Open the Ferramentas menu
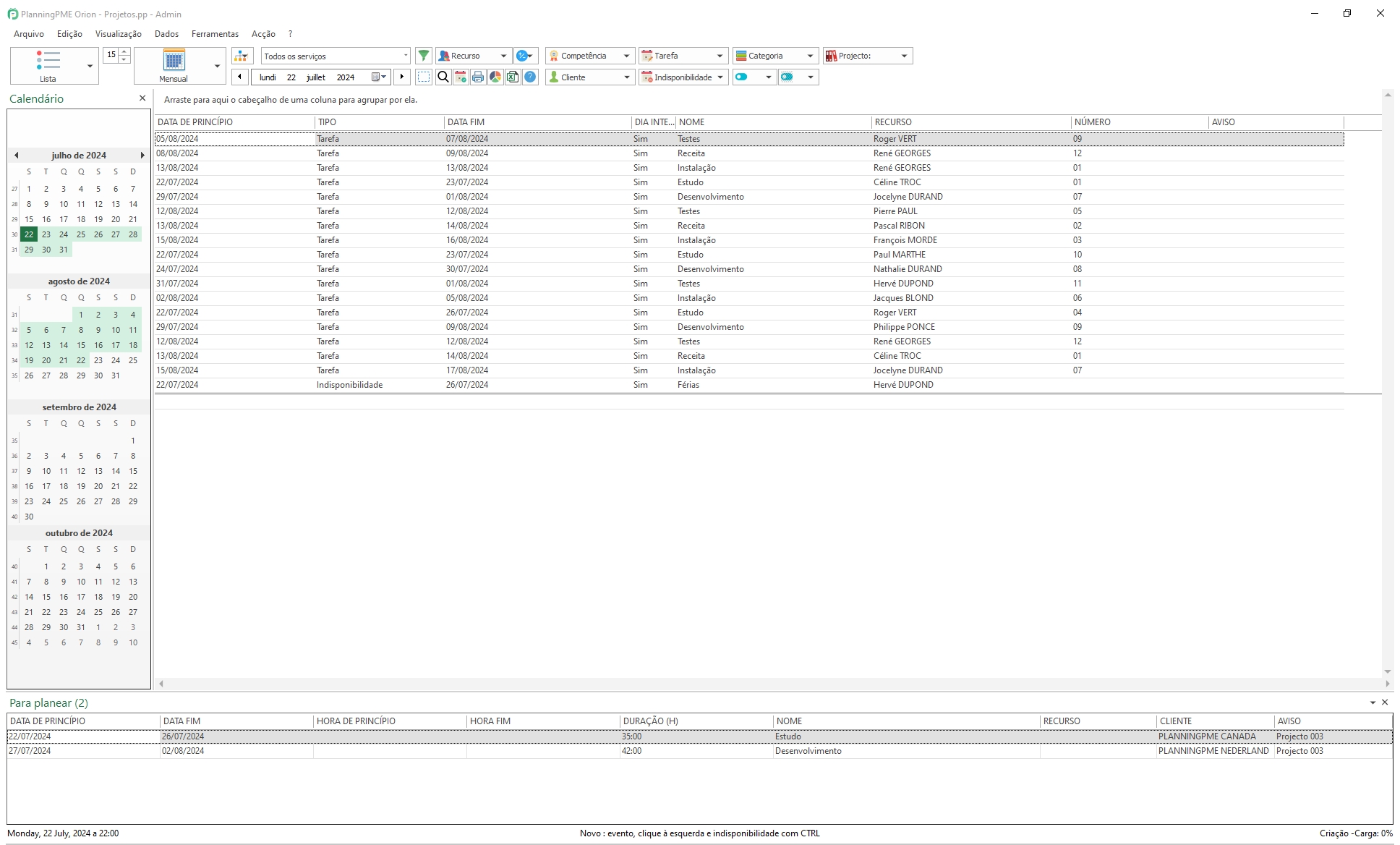 coord(215,34)
